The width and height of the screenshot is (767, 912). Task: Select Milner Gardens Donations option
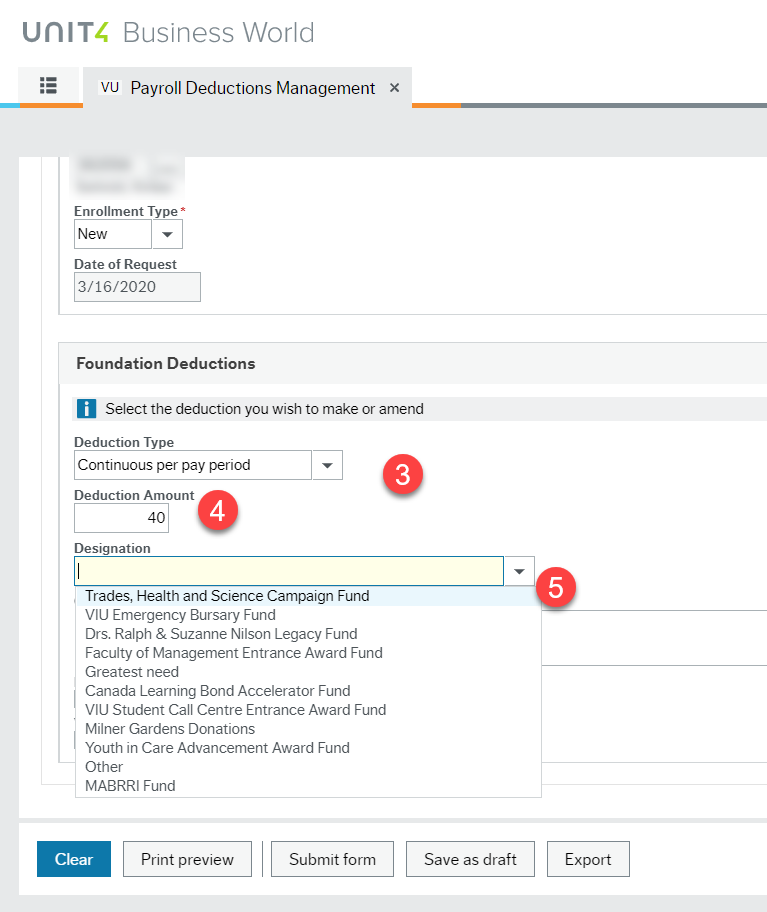tap(170, 729)
